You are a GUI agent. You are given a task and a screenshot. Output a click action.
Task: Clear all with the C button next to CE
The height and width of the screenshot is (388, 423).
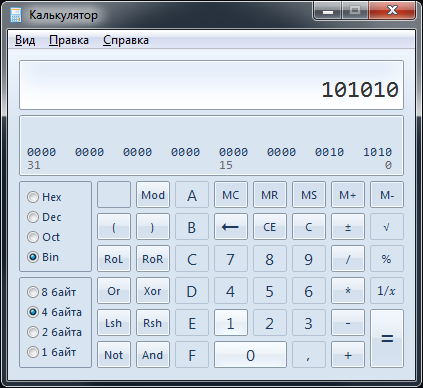309,227
